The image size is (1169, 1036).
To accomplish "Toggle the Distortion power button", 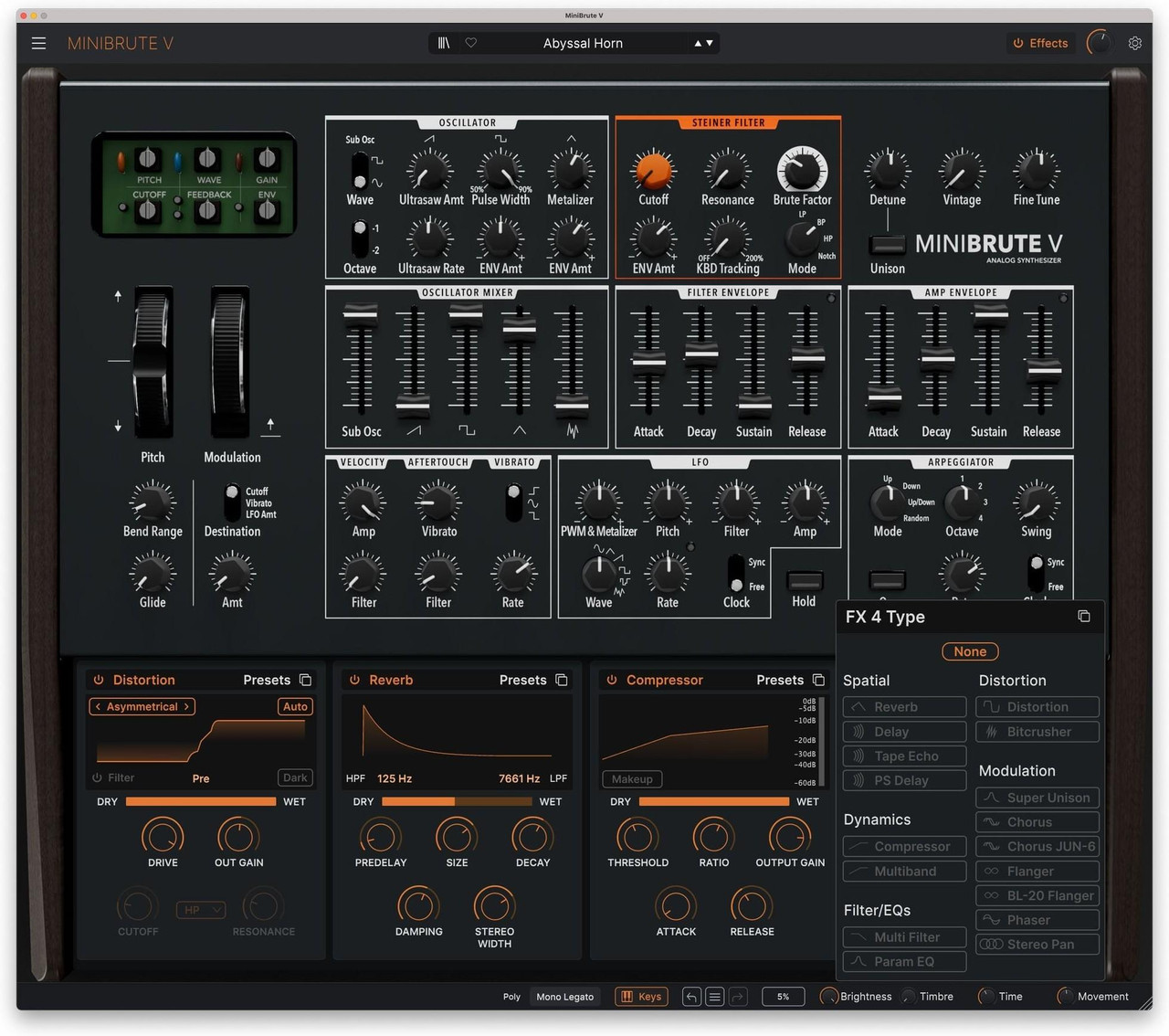I will click(x=99, y=680).
